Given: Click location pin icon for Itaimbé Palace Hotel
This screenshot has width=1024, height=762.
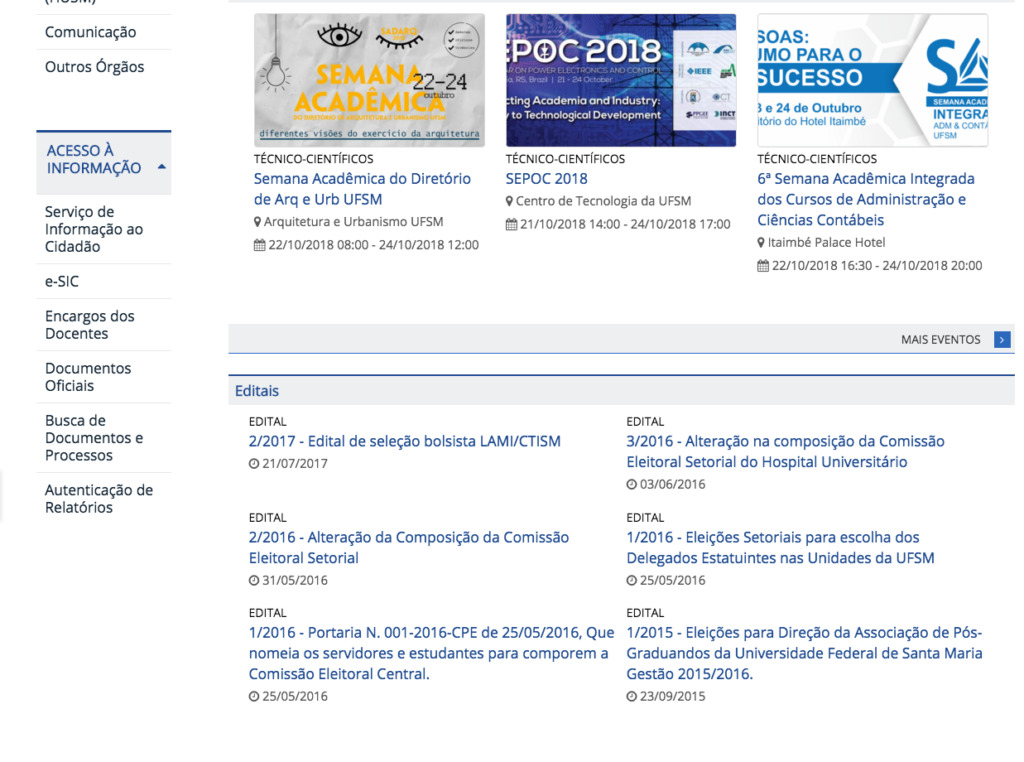Looking at the screenshot, I should pyautogui.click(x=761, y=243).
